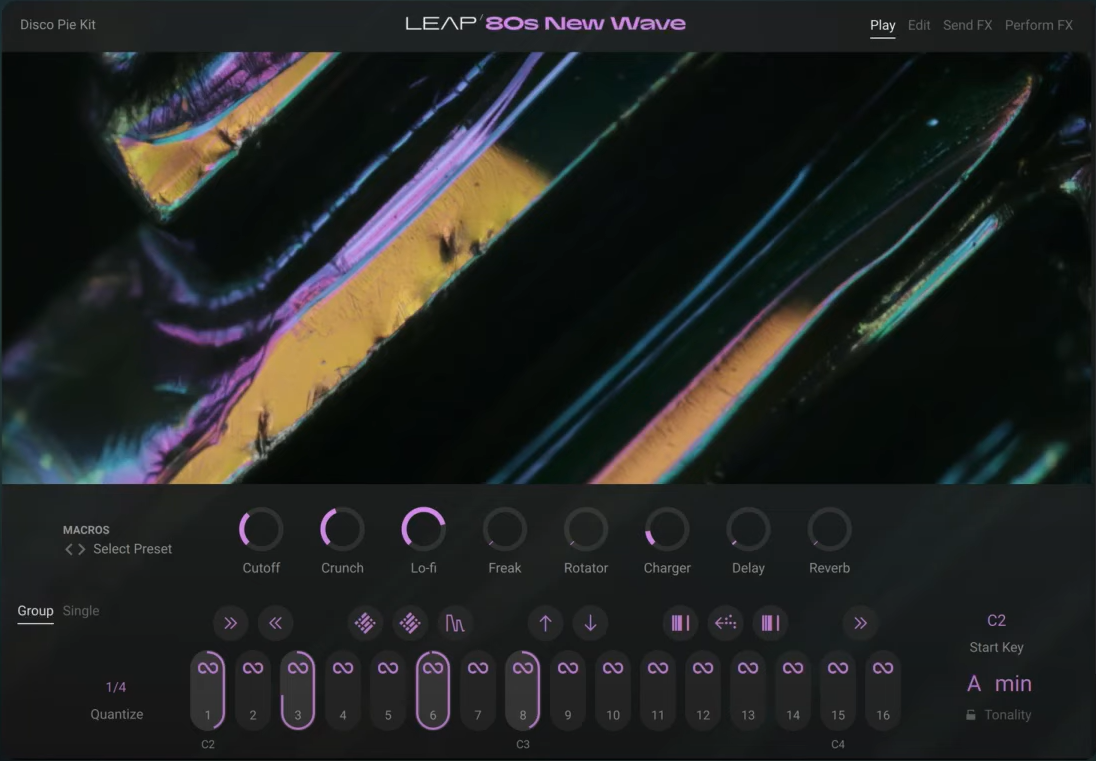This screenshot has width=1096, height=761.
Task: Open the A min tonality selector
Action: 998,684
